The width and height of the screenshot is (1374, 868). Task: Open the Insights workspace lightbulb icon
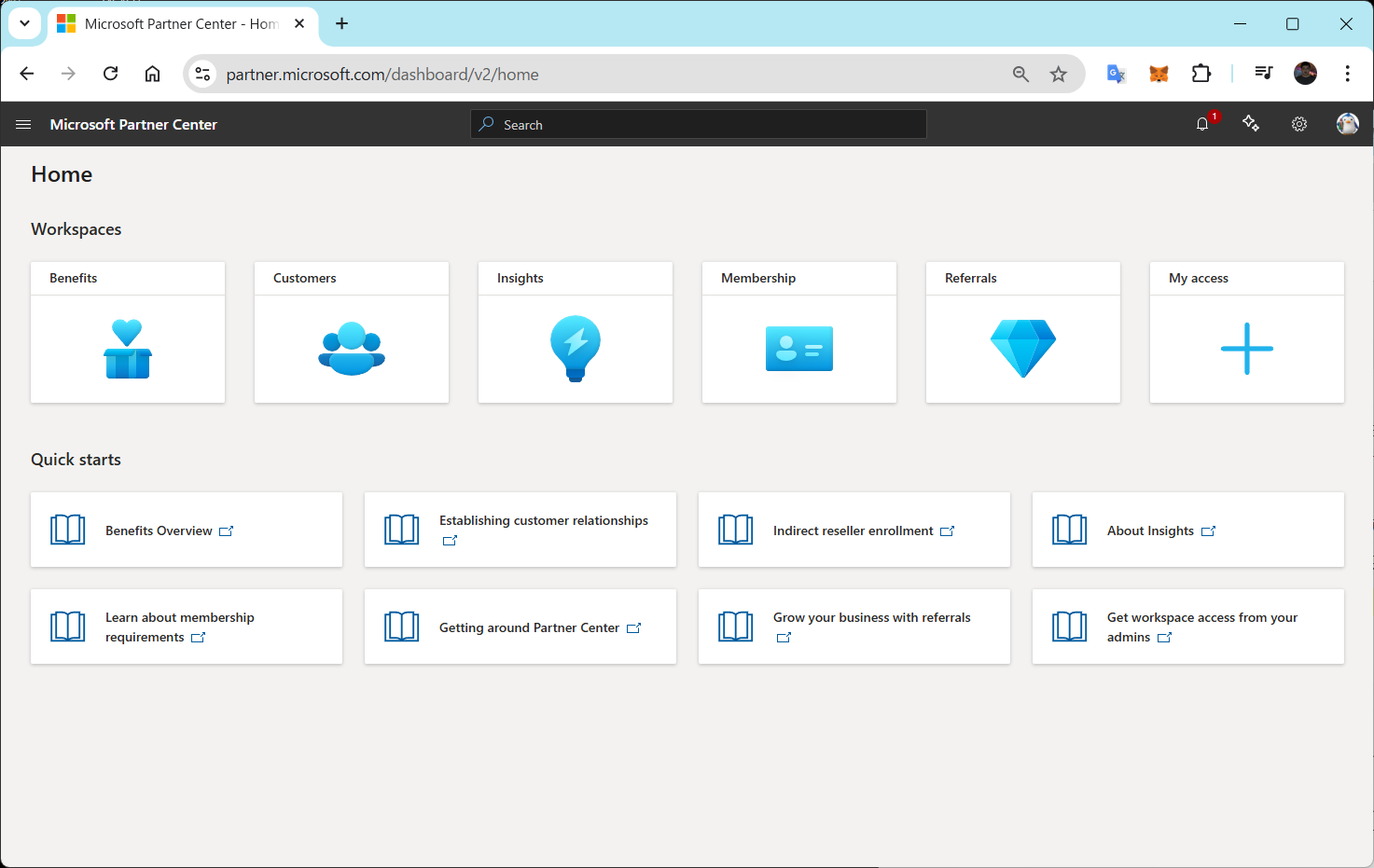pos(575,348)
